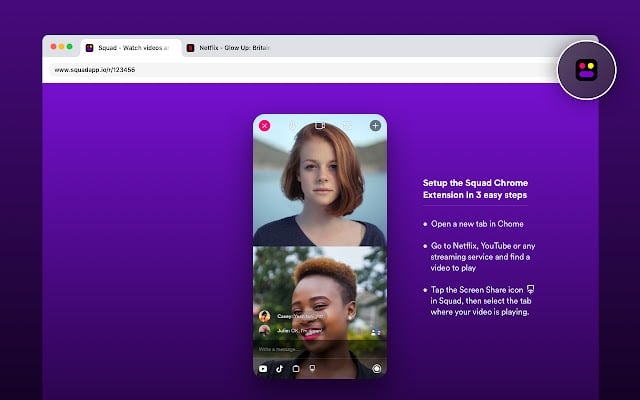The width and height of the screenshot is (640, 400).
Task: Click the green window maximize button
Action: (x=69, y=47)
